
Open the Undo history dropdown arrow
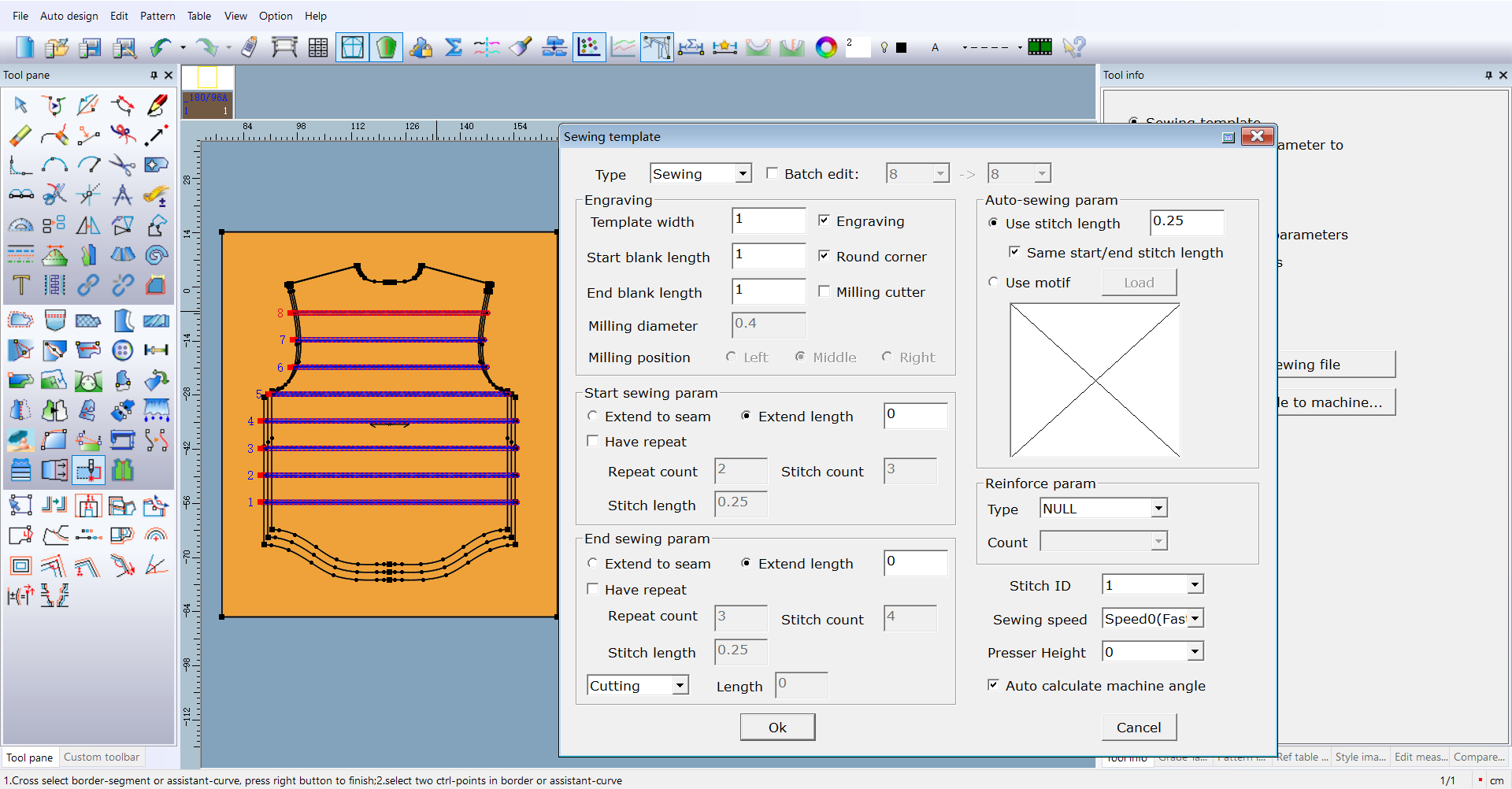coord(183,48)
